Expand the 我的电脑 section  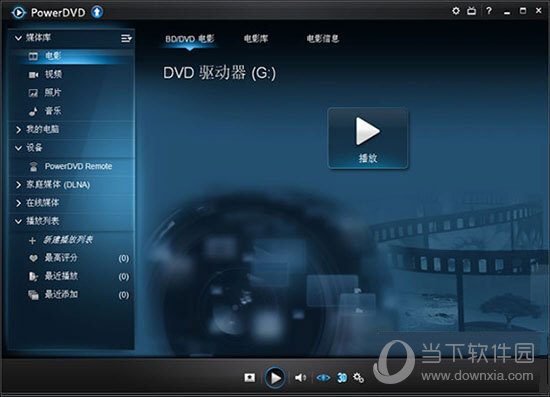tap(18, 130)
